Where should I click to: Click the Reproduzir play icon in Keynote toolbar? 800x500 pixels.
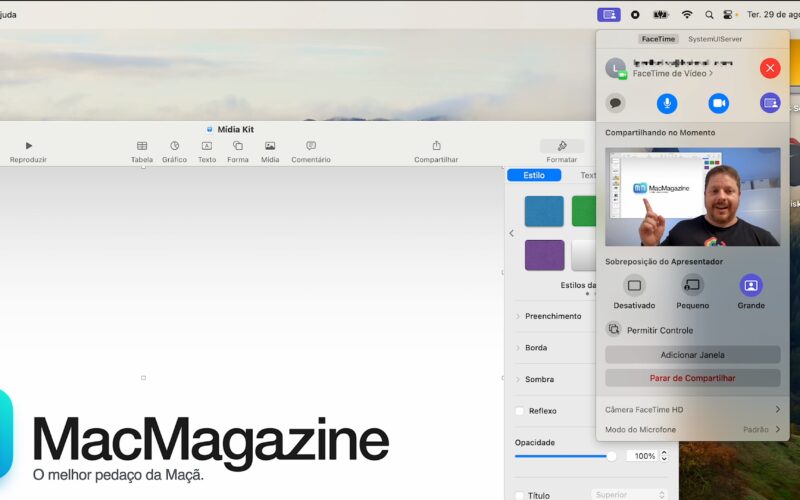pyautogui.click(x=29, y=146)
